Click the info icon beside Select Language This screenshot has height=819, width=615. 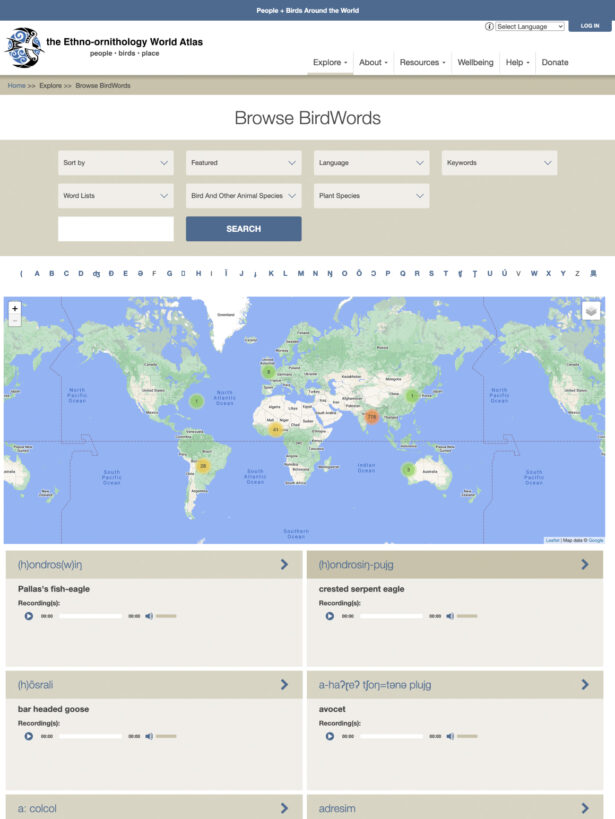489,26
